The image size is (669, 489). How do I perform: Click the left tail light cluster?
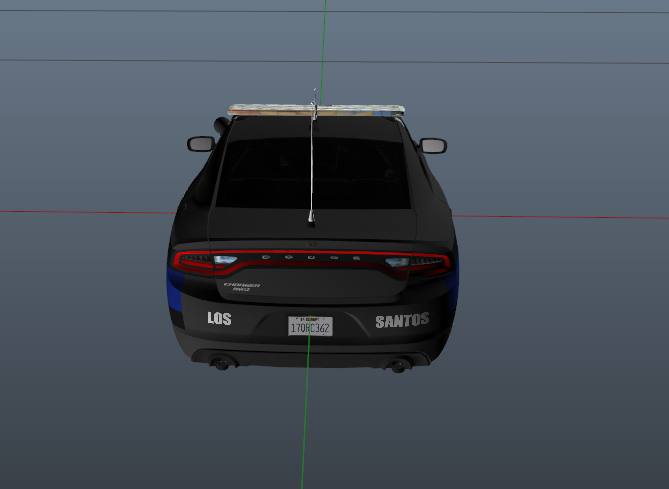pyautogui.click(x=203, y=261)
